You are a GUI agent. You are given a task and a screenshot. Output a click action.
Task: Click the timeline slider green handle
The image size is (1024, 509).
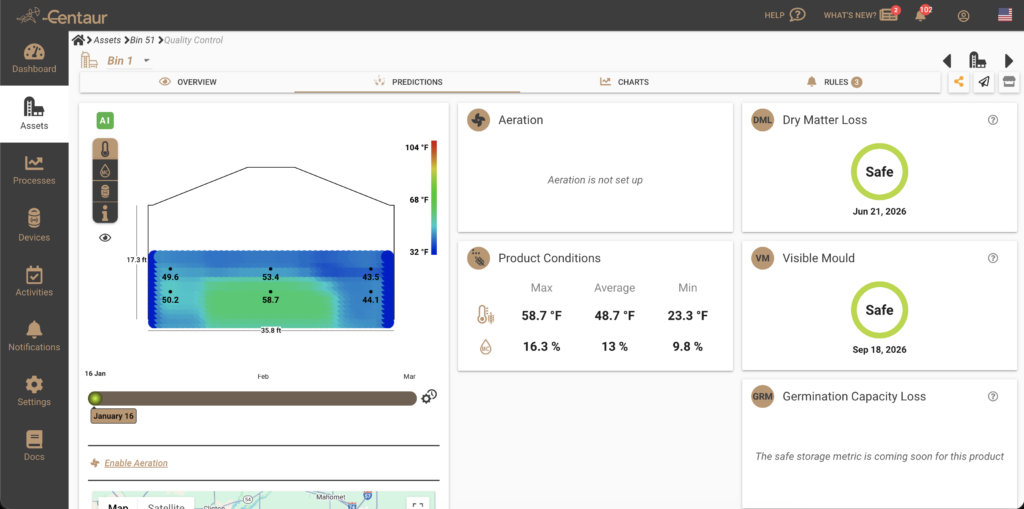click(x=95, y=398)
